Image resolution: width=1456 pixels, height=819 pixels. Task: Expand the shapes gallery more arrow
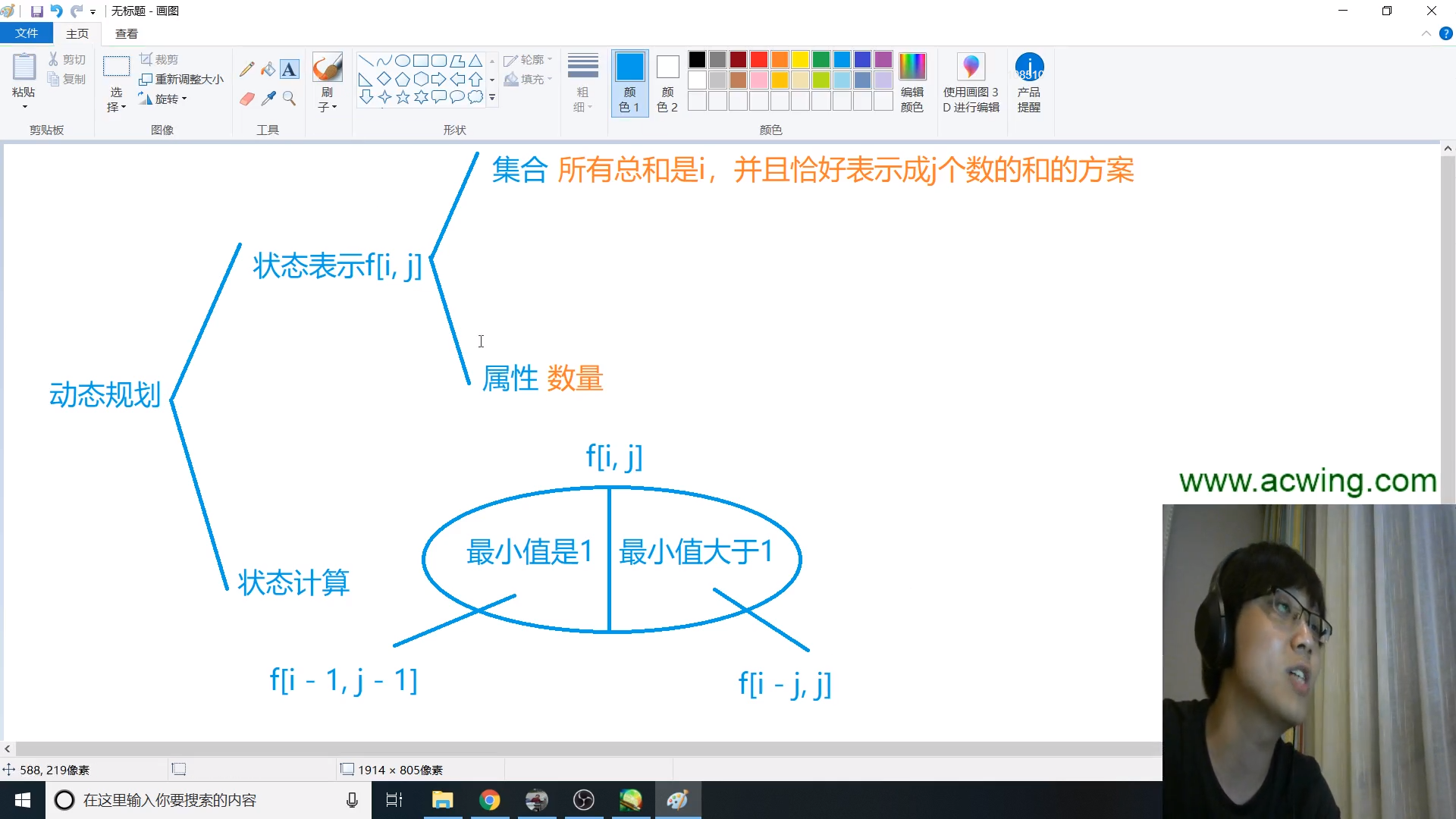(x=492, y=97)
